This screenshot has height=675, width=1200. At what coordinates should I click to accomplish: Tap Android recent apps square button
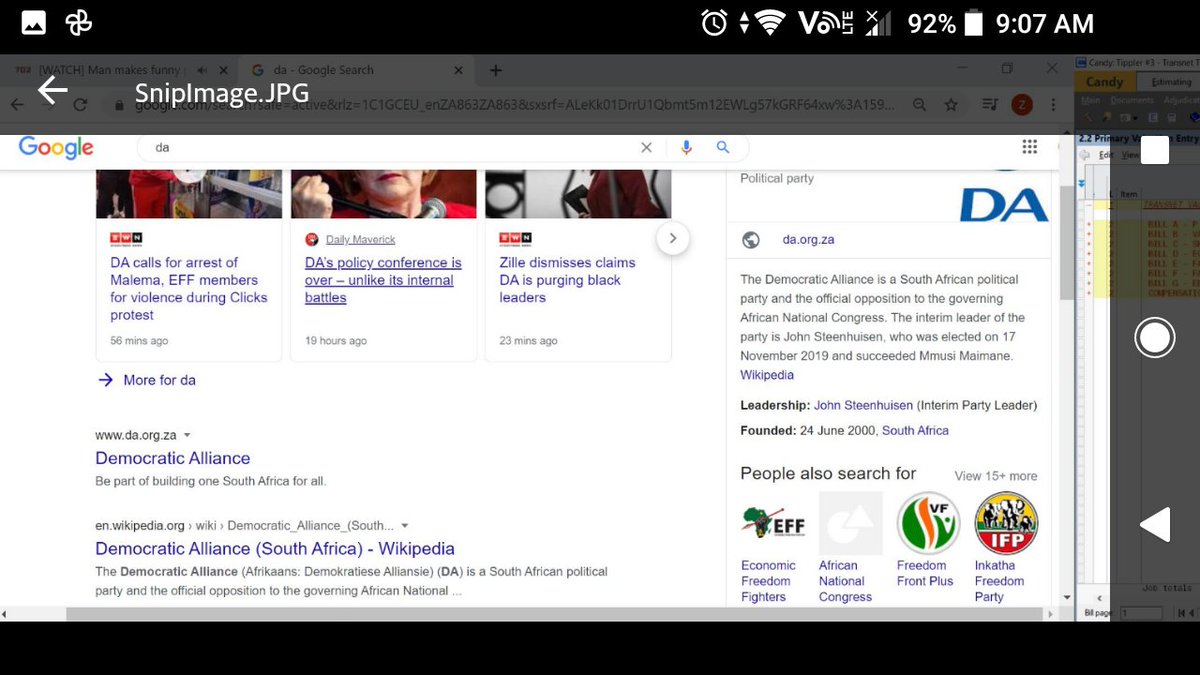(1155, 150)
